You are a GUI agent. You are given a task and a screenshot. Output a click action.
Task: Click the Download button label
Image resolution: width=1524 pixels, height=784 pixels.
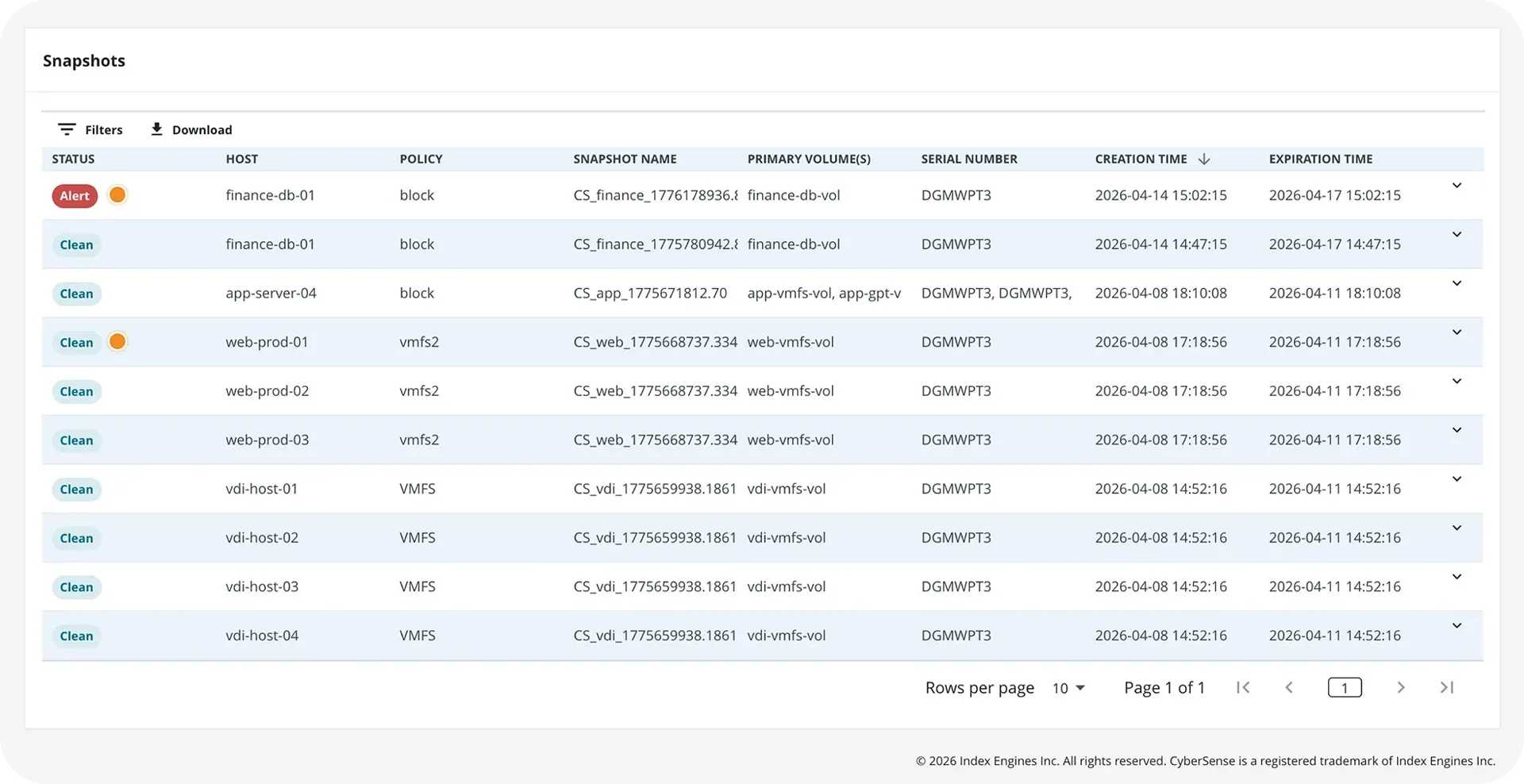click(202, 129)
